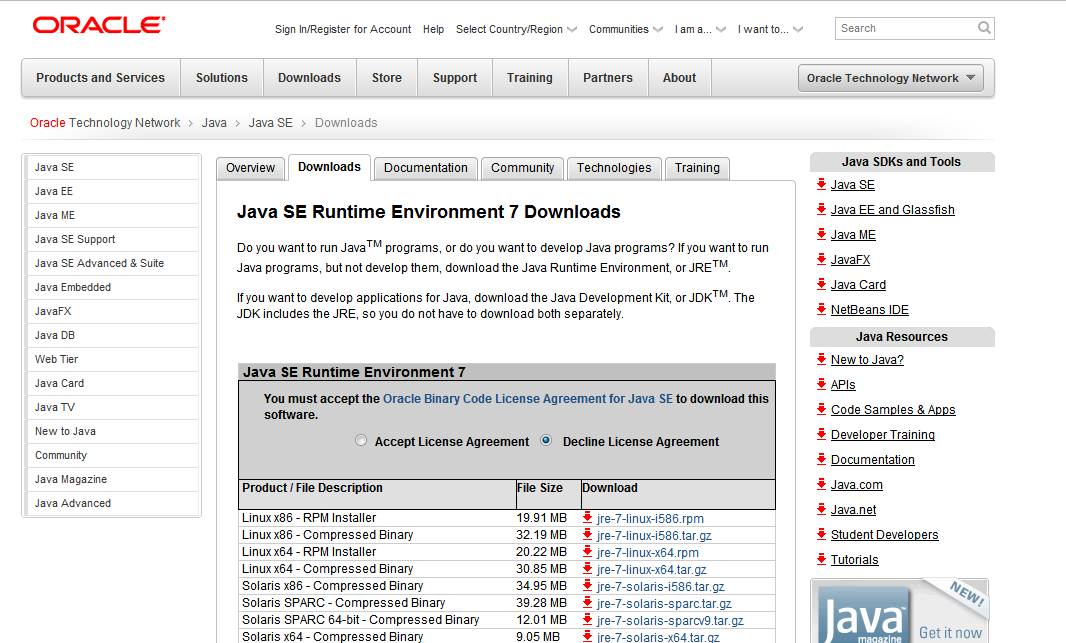Click the Oracle logo
Screen dimensions: 1066x643
pos(97,25)
